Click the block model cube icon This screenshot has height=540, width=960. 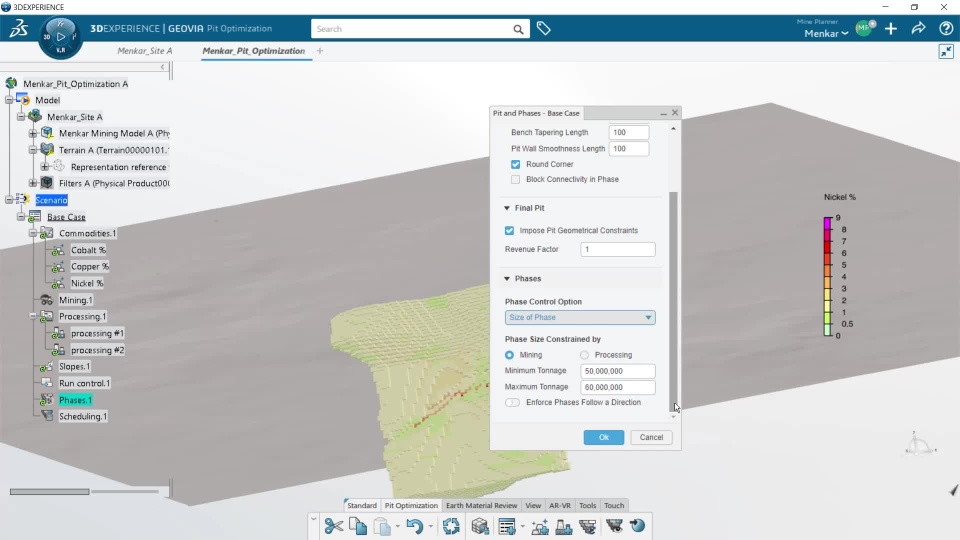[x=481, y=526]
